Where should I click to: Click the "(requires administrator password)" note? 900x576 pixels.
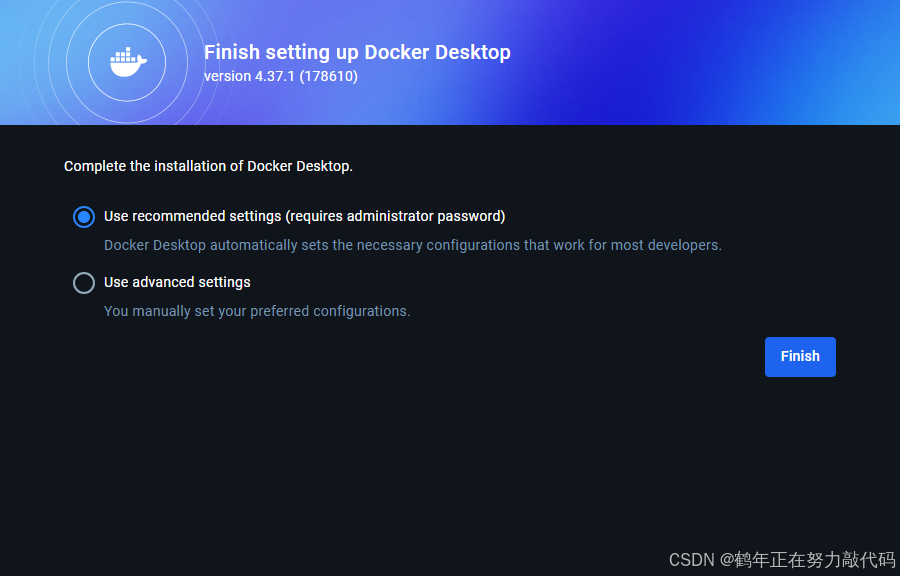coord(395,216)
